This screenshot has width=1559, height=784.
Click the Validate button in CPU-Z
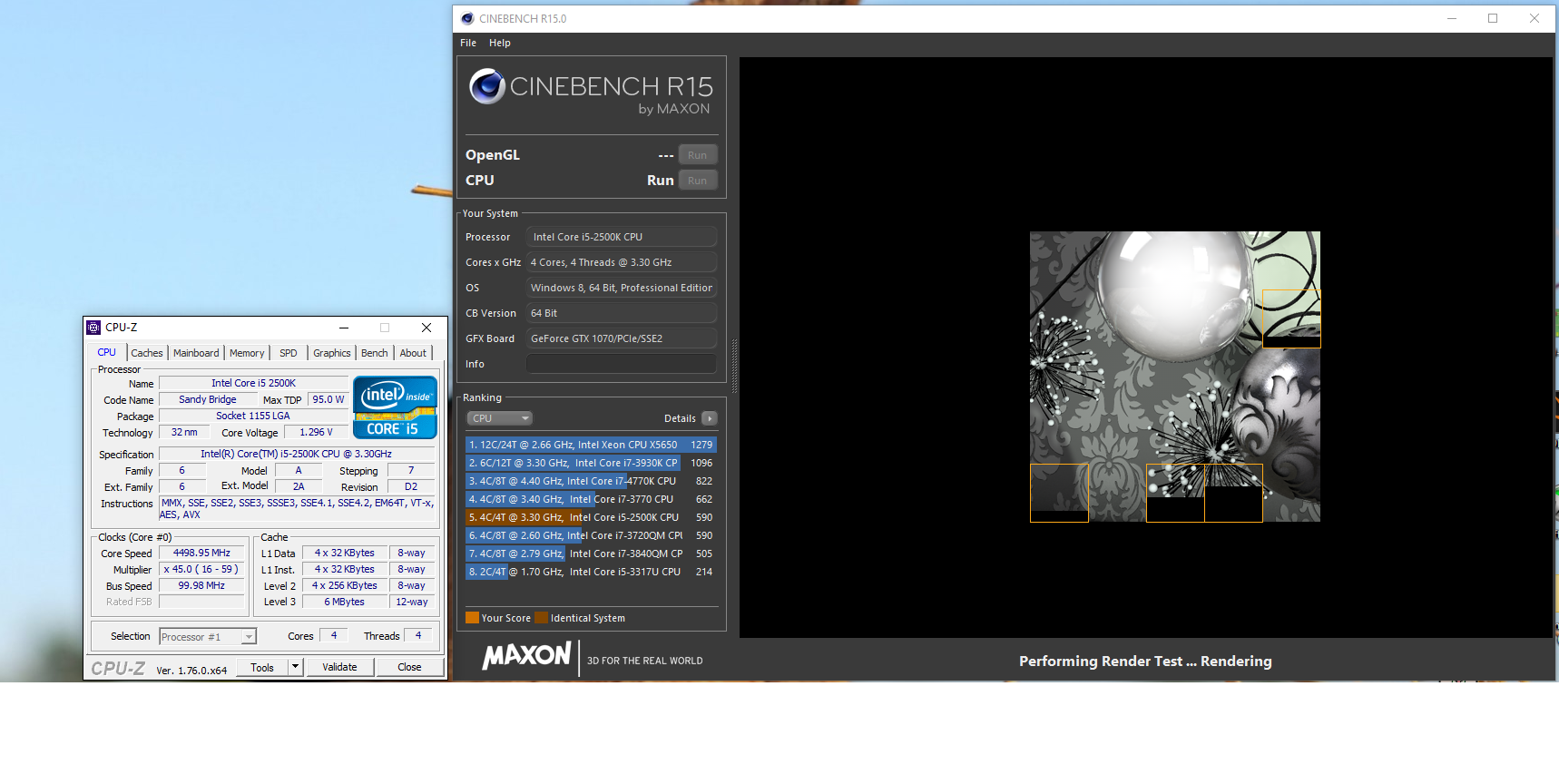[x=339, y=667]
